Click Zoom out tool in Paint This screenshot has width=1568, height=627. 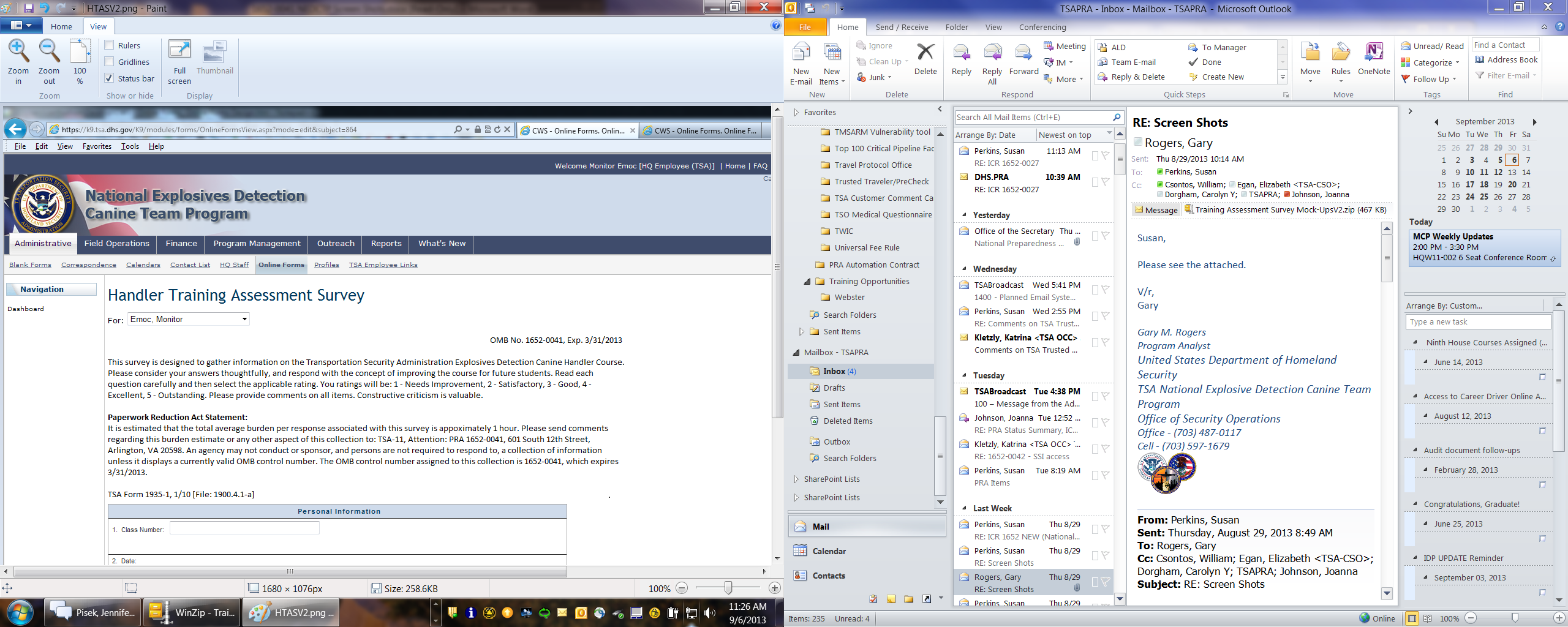coord(49,62)
